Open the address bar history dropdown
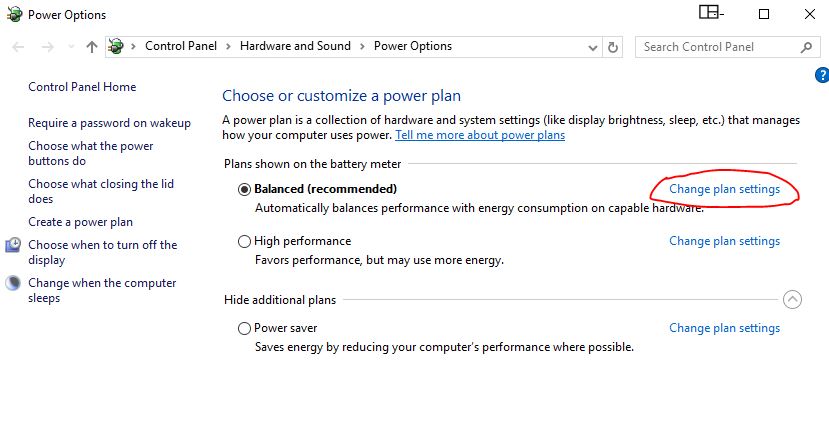The height and width of the screenshot is (427, 829). pyautogui.click(x=593, y=48)
